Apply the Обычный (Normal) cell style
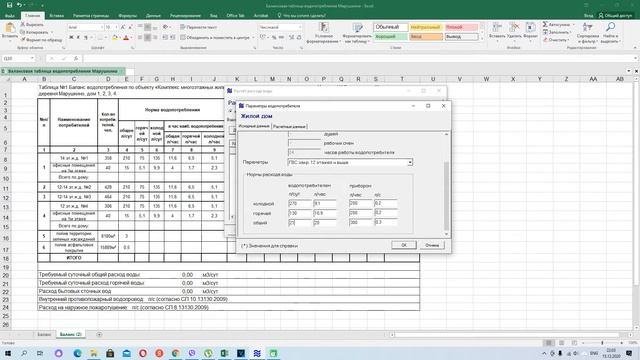This screenshot has width=640, height=360. tap(390, 27)
